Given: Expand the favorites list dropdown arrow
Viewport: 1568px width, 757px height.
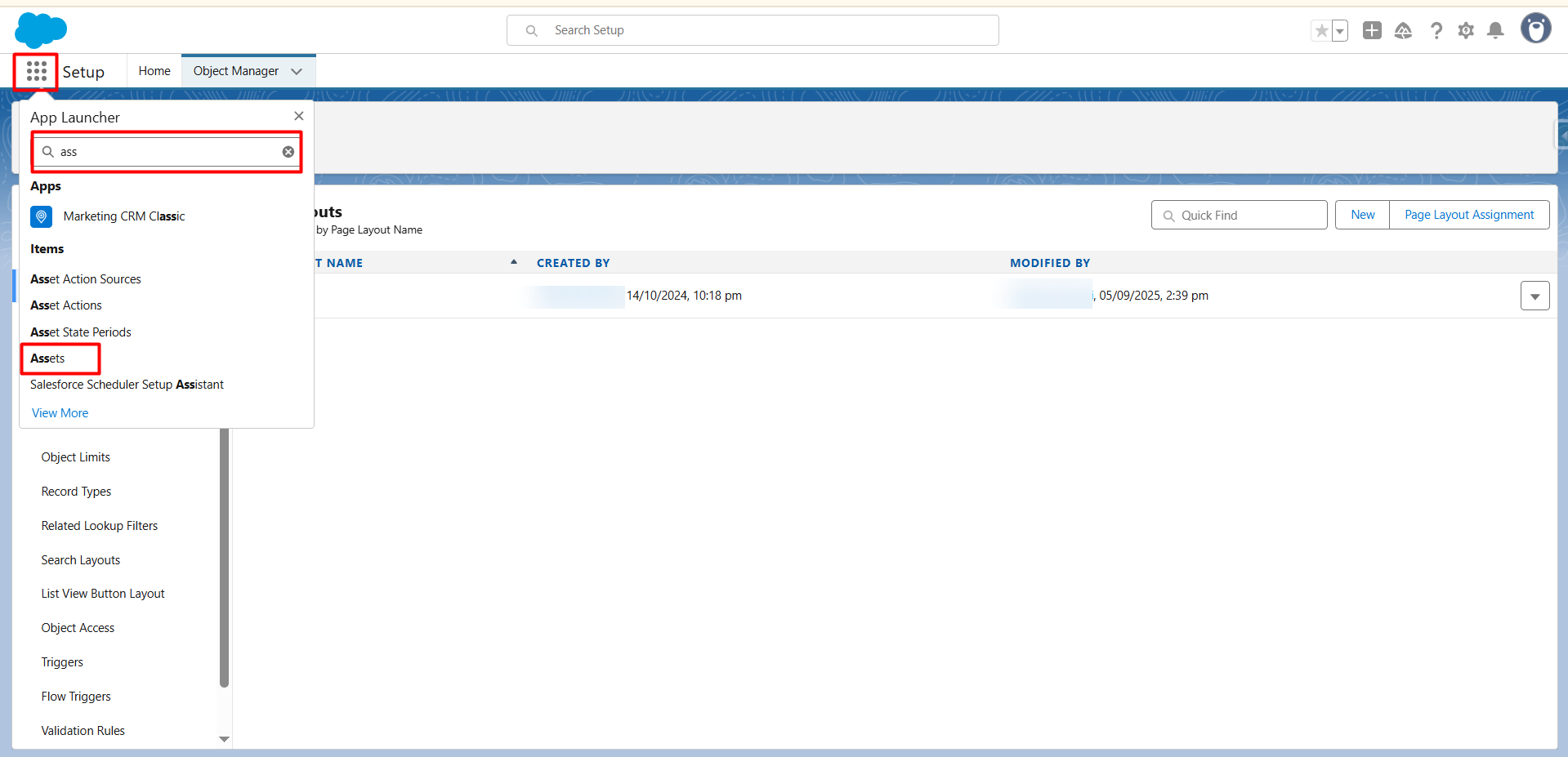Looking at the screenshot, I should tap(1340, 31).
